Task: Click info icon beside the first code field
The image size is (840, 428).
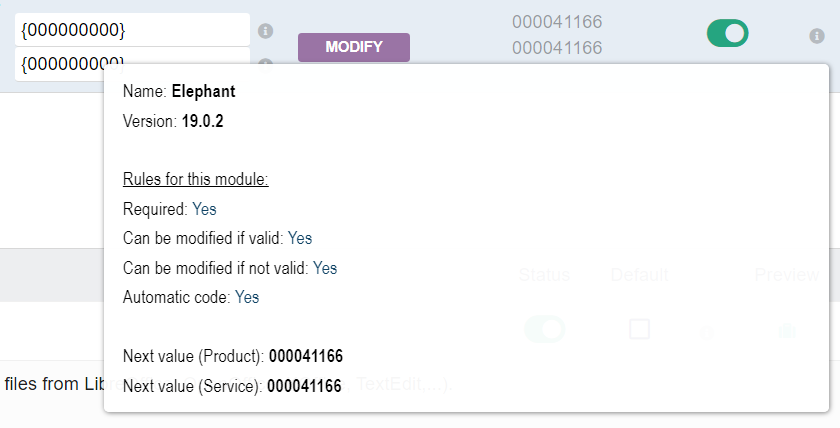Action: click(265, 31)
